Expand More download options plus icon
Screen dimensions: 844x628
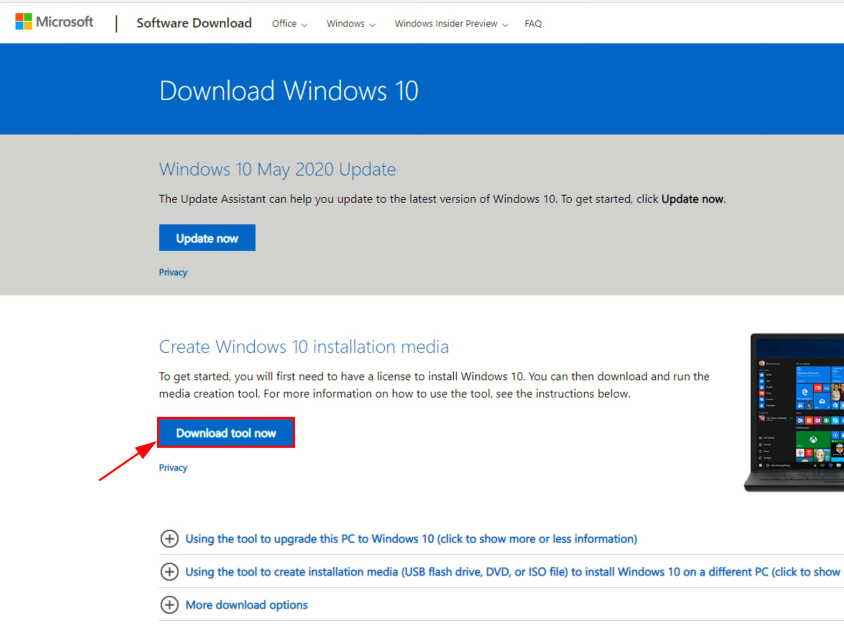170,605
